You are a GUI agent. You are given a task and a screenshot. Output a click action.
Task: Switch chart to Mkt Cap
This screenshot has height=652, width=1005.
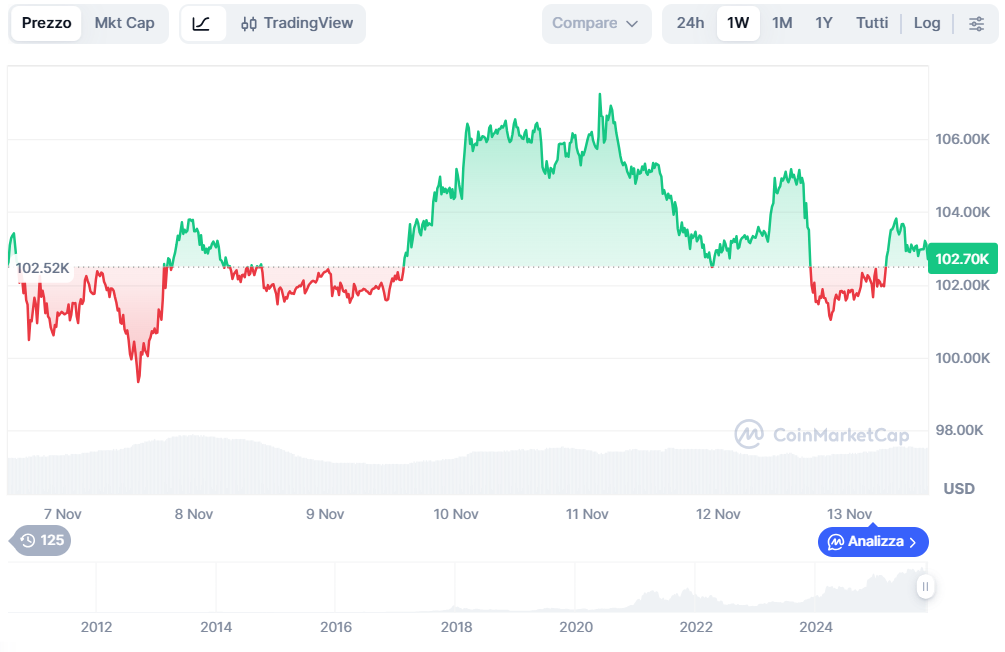point(124,23)
